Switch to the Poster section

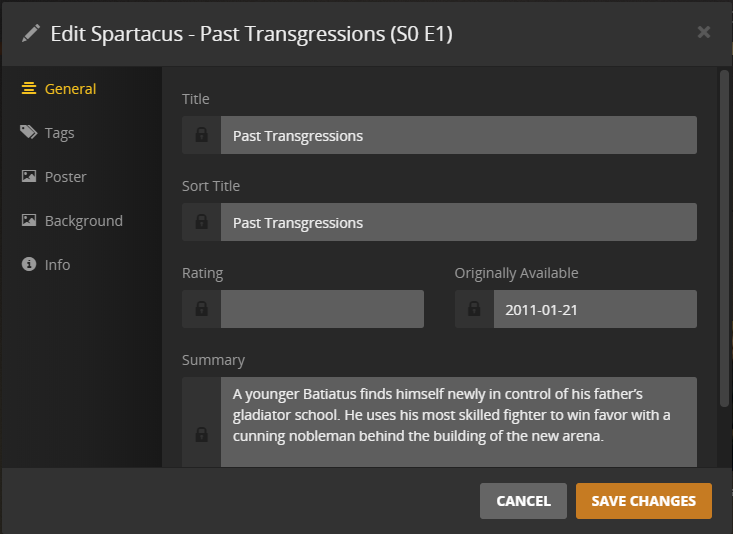[x=65, y=176]
